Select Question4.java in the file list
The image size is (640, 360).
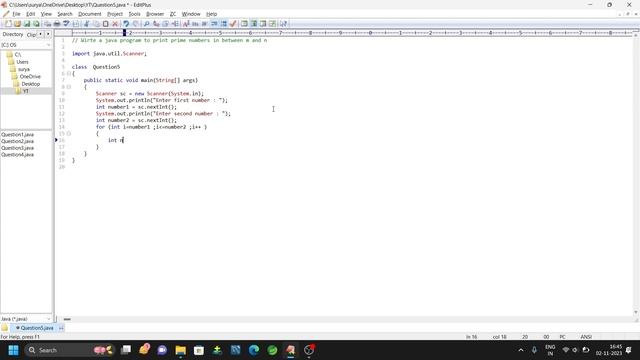pyautogui.click(x=17, y=154)
